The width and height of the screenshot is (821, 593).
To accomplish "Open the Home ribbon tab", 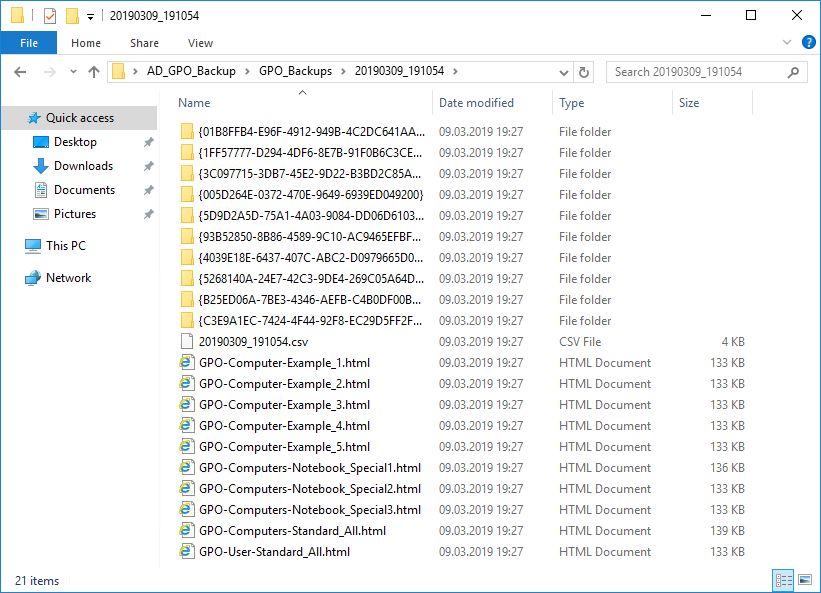I will tap(86, 43).
